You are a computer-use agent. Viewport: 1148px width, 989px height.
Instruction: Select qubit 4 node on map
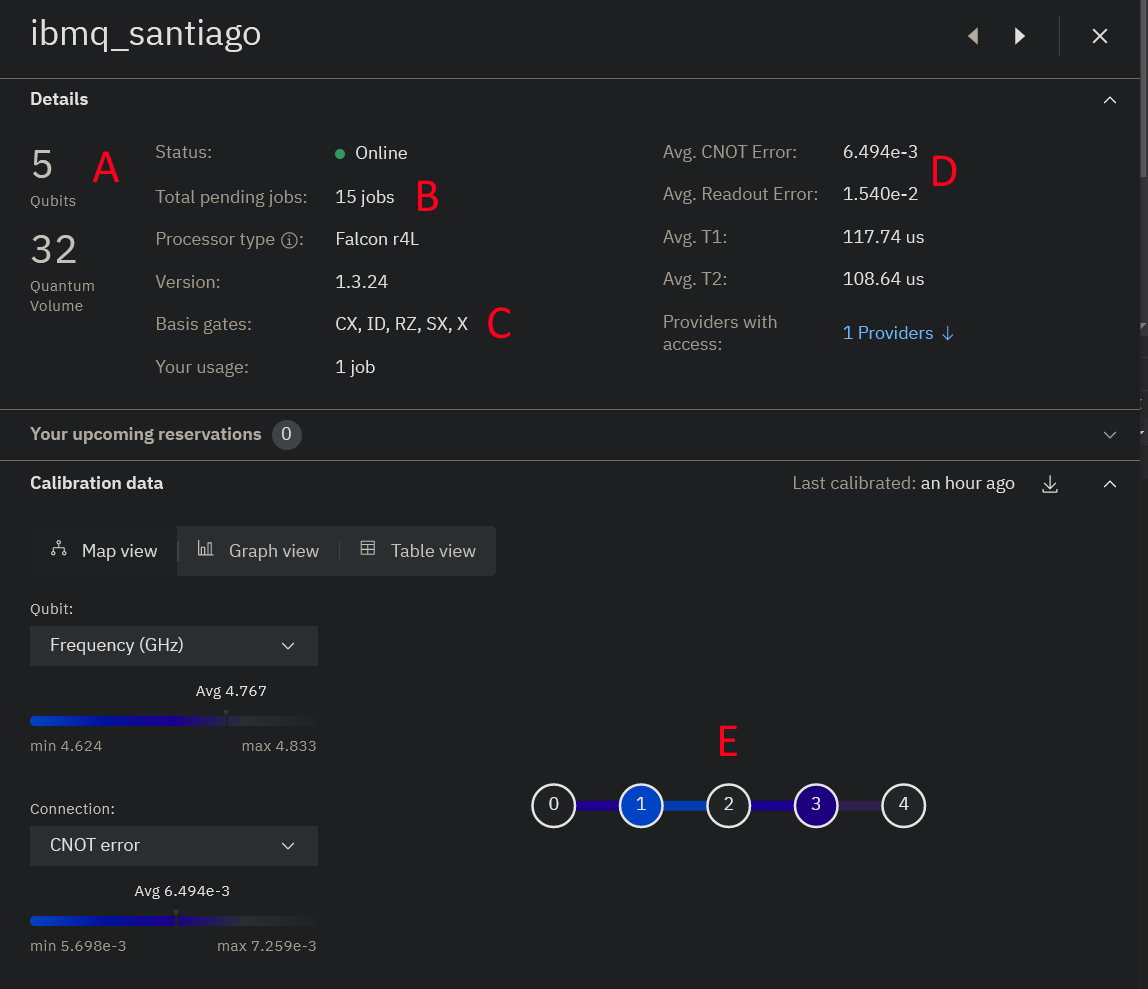click(x=903, y=805)
